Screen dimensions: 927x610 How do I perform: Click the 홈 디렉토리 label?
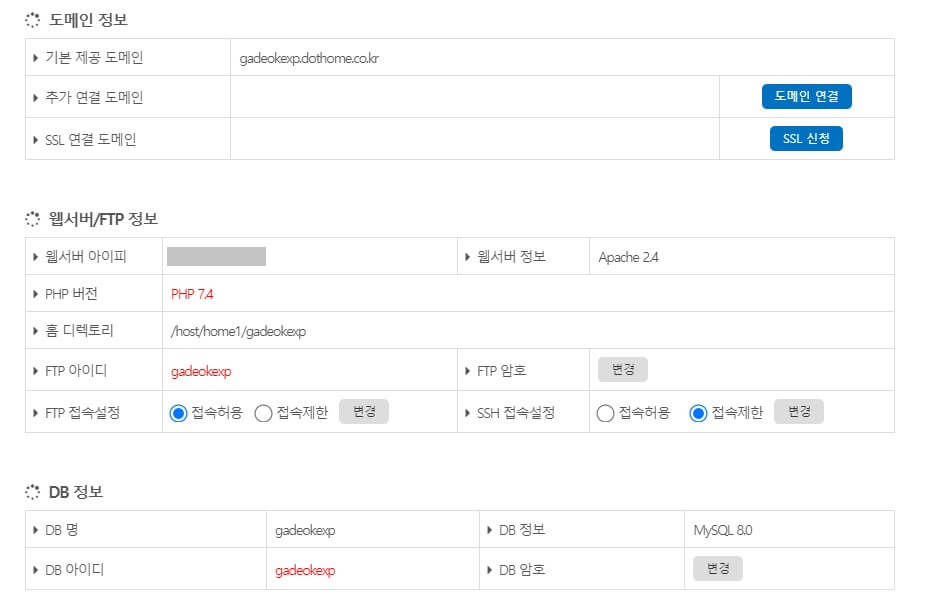click(79, 331)
